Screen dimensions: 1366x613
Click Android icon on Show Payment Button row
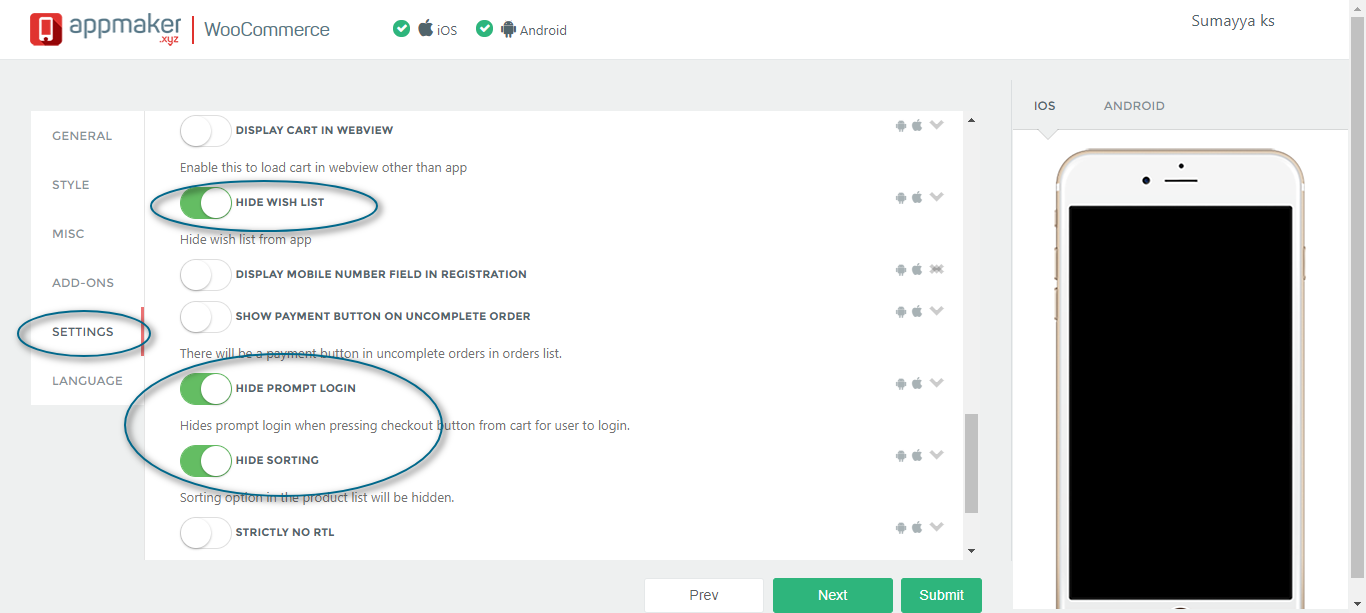(901, 312)
